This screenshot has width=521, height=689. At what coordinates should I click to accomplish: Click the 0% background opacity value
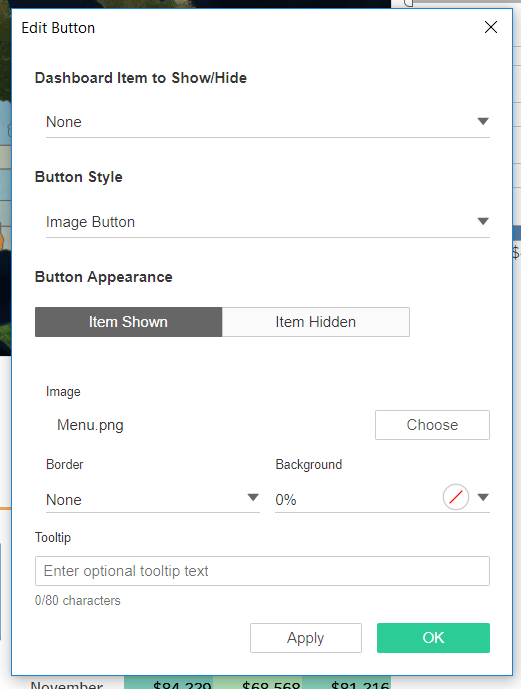(x=286, y=500)
